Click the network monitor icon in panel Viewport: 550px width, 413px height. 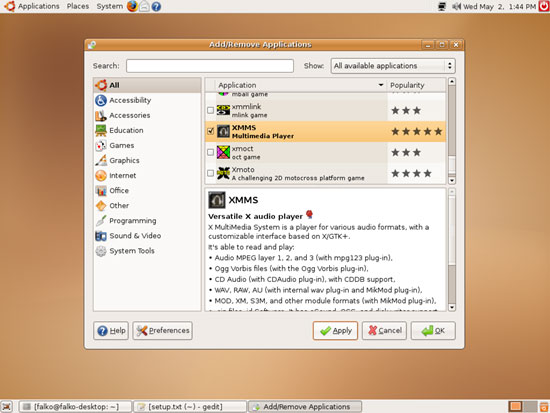[442, 6]
